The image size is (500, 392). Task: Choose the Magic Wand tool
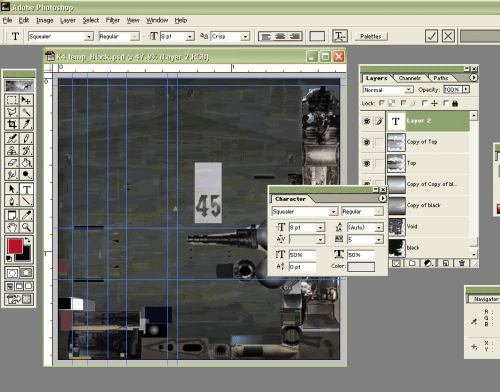pyautogui.click(x=26, y=112)
